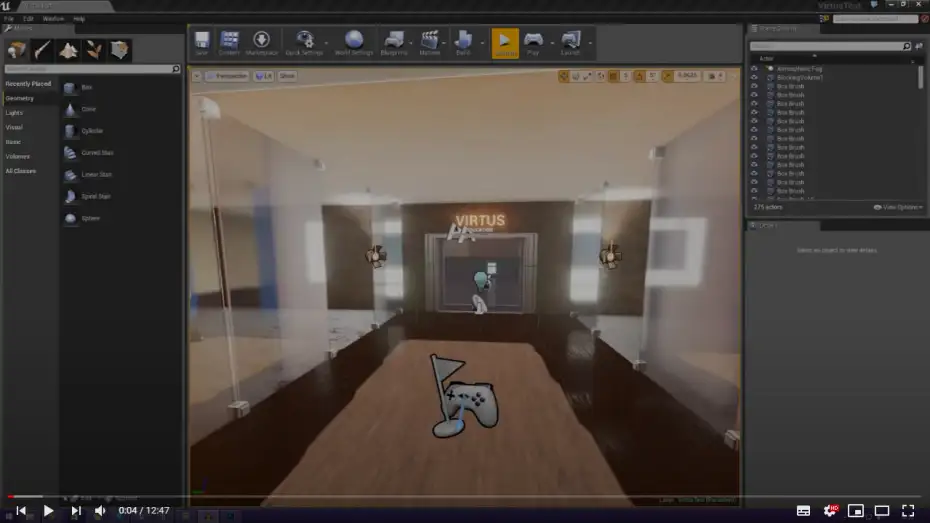Image resolution: width=930 pixels, height=523 pixels.
Task: Open Play options dropdown arrow
Action: [x=552, y=43]
